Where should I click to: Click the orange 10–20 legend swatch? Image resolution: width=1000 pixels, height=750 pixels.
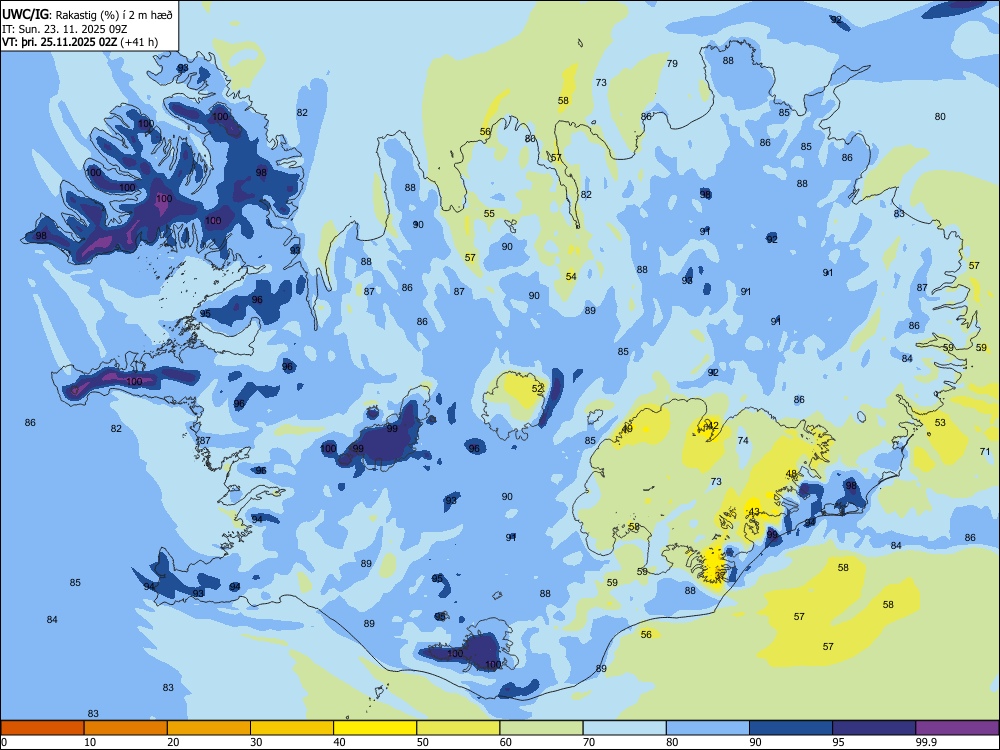tap(126, 728)
